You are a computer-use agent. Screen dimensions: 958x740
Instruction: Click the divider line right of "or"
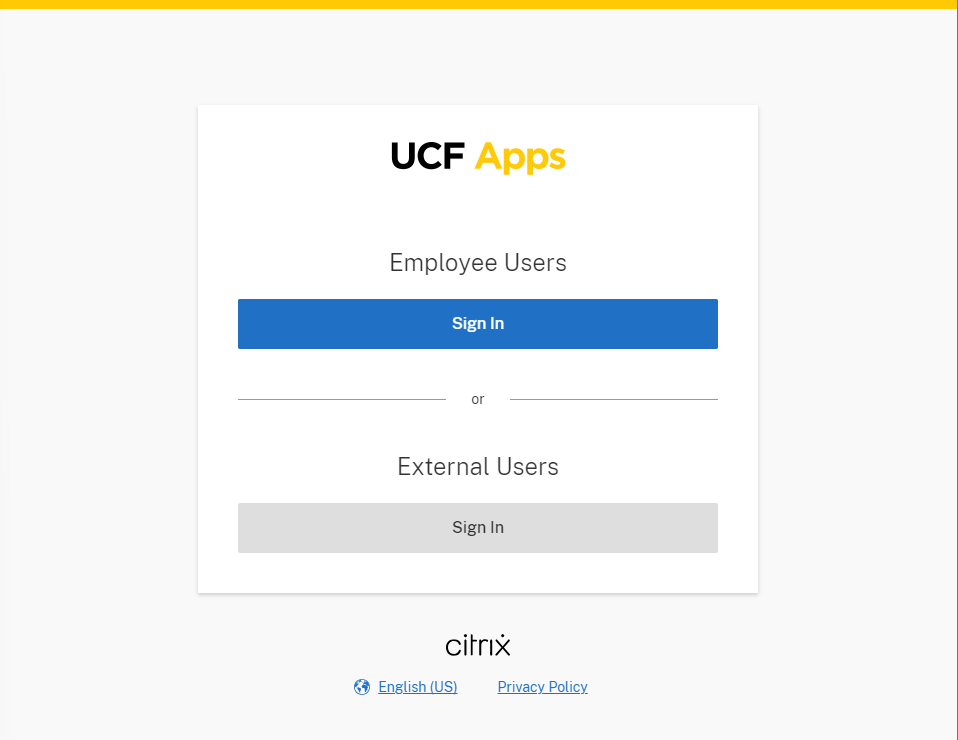click(x=614, y=400)
